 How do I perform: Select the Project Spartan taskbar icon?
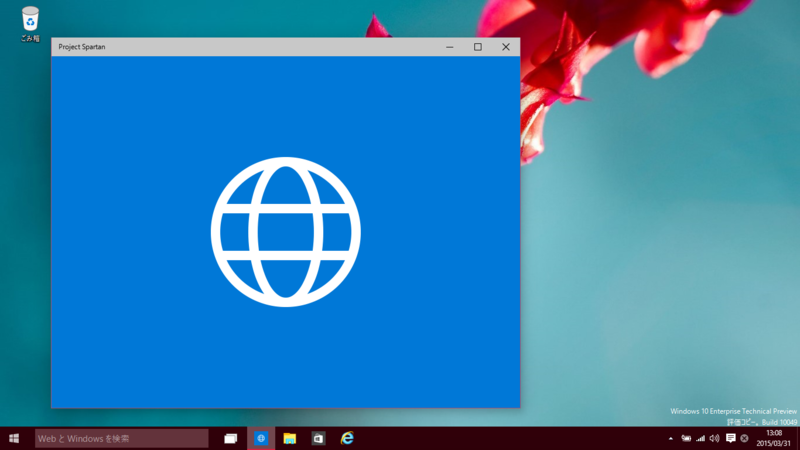tap(261, 438)
